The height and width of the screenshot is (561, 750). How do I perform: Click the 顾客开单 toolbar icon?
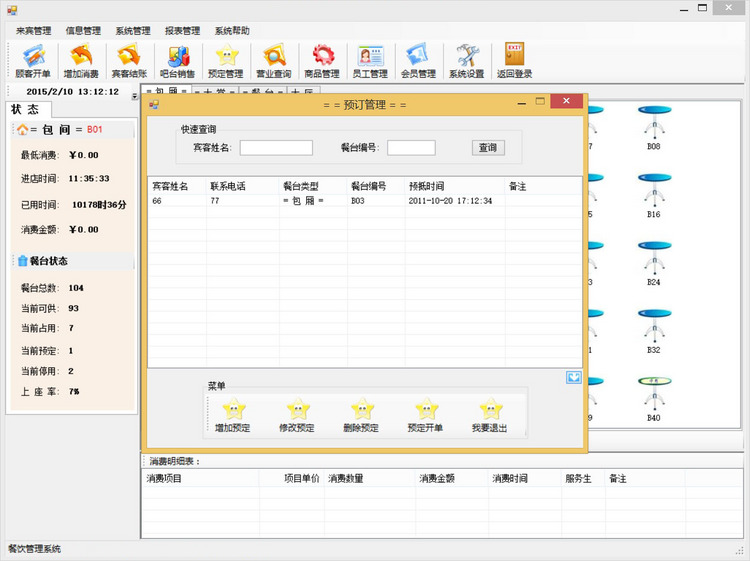coord(33,60)
